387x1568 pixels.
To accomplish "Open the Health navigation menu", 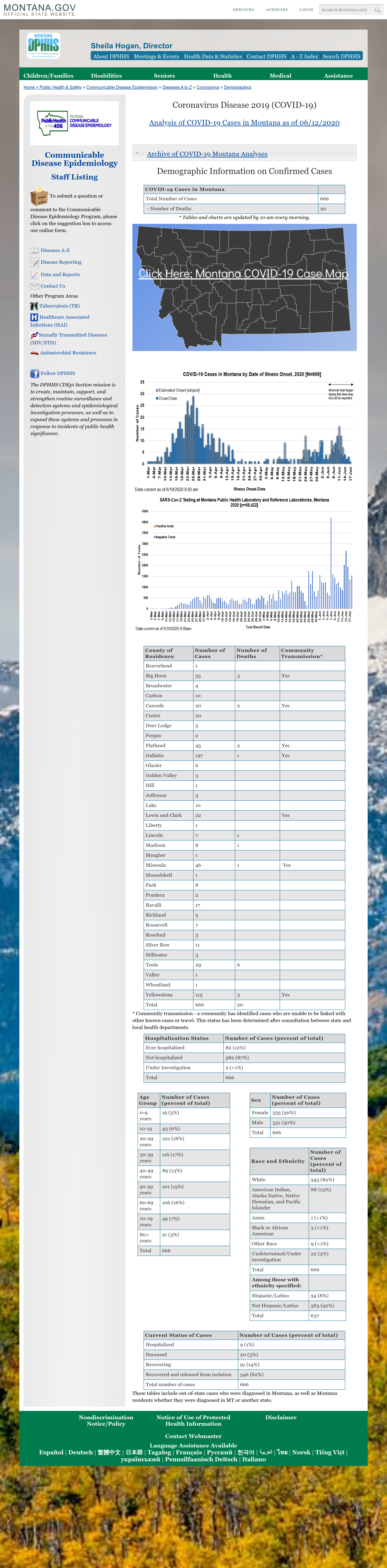I will coord(223,76).
